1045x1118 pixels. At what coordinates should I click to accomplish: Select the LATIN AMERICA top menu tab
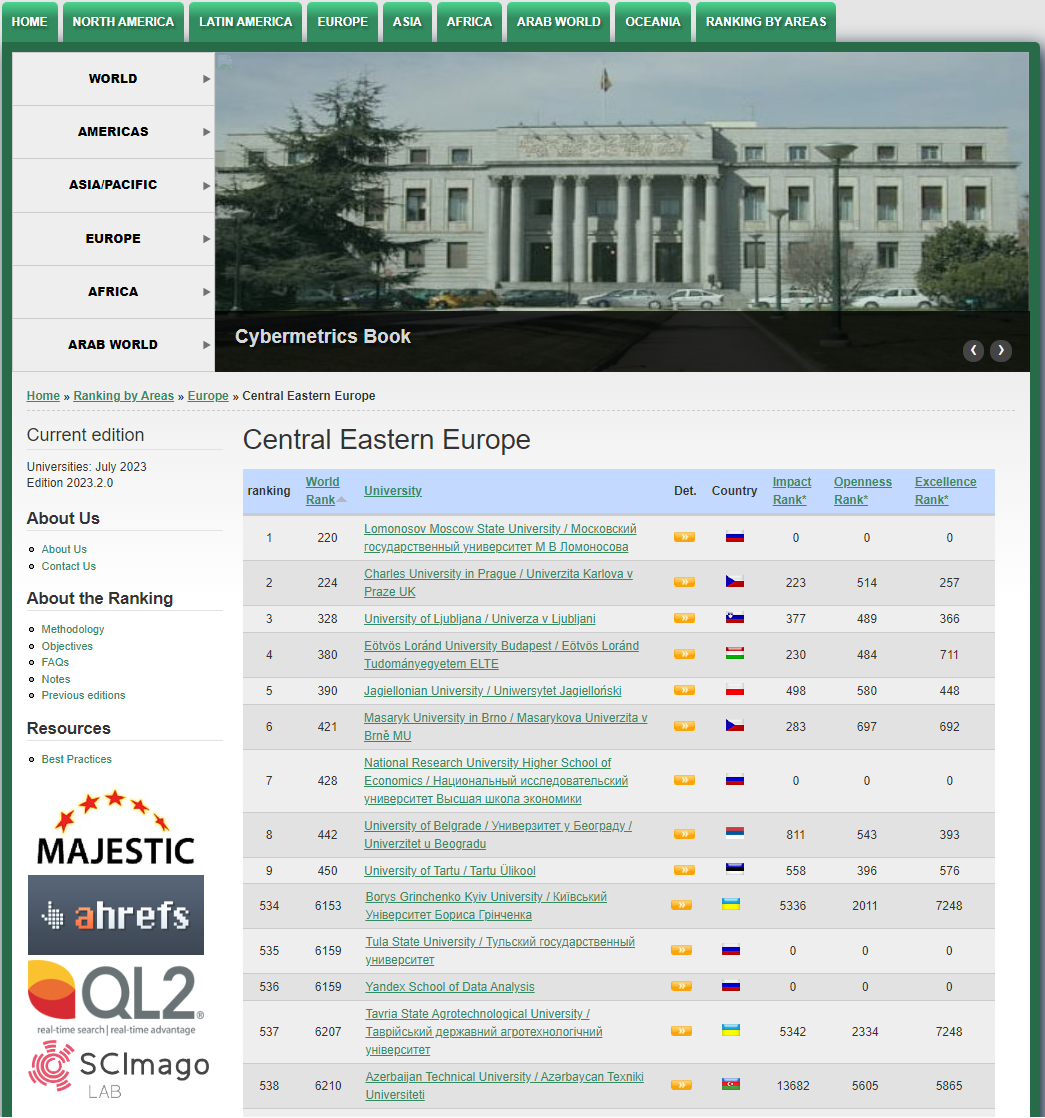tap(245, 22)
